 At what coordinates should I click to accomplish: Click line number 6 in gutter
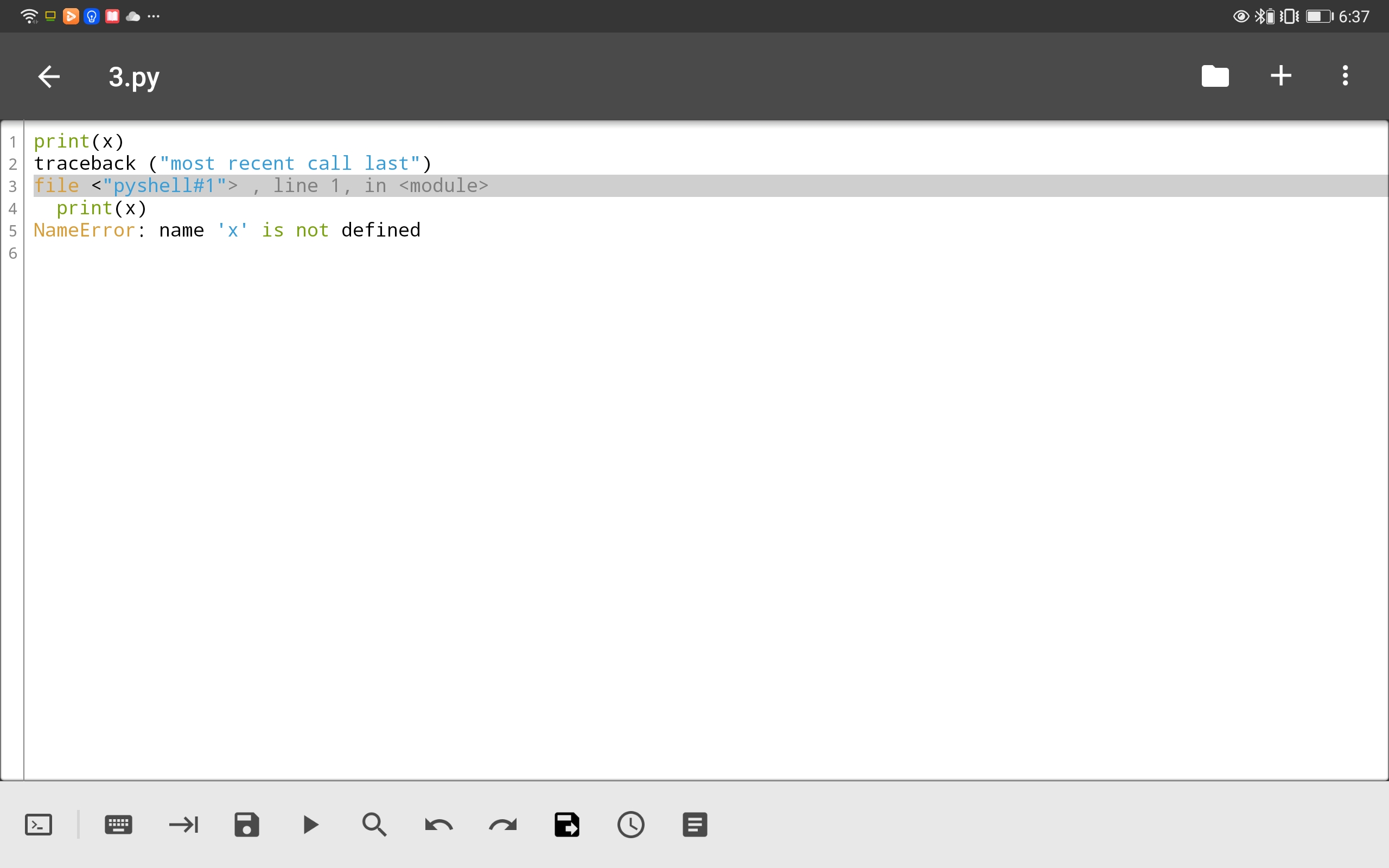[x=12, y=253]
